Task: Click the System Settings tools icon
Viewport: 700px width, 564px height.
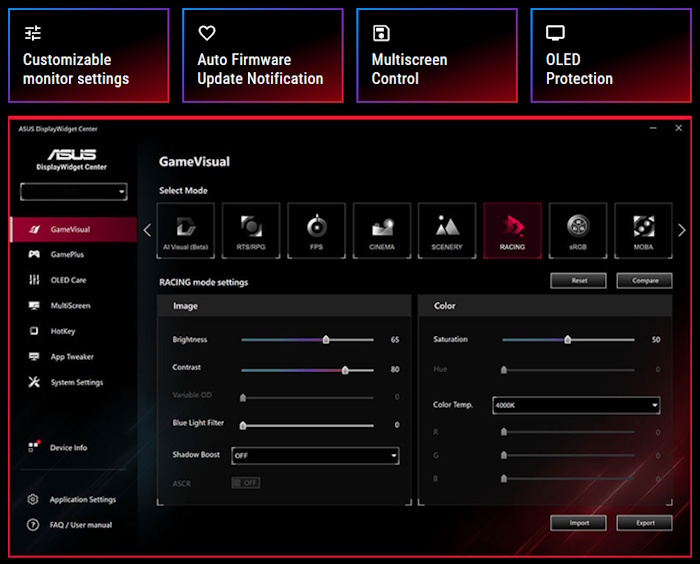Action: (34, 382)
